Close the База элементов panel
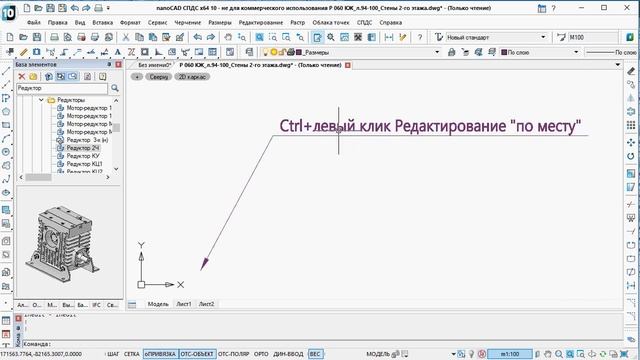The width and height of the screenshot is (640, 360). [118, 64]
